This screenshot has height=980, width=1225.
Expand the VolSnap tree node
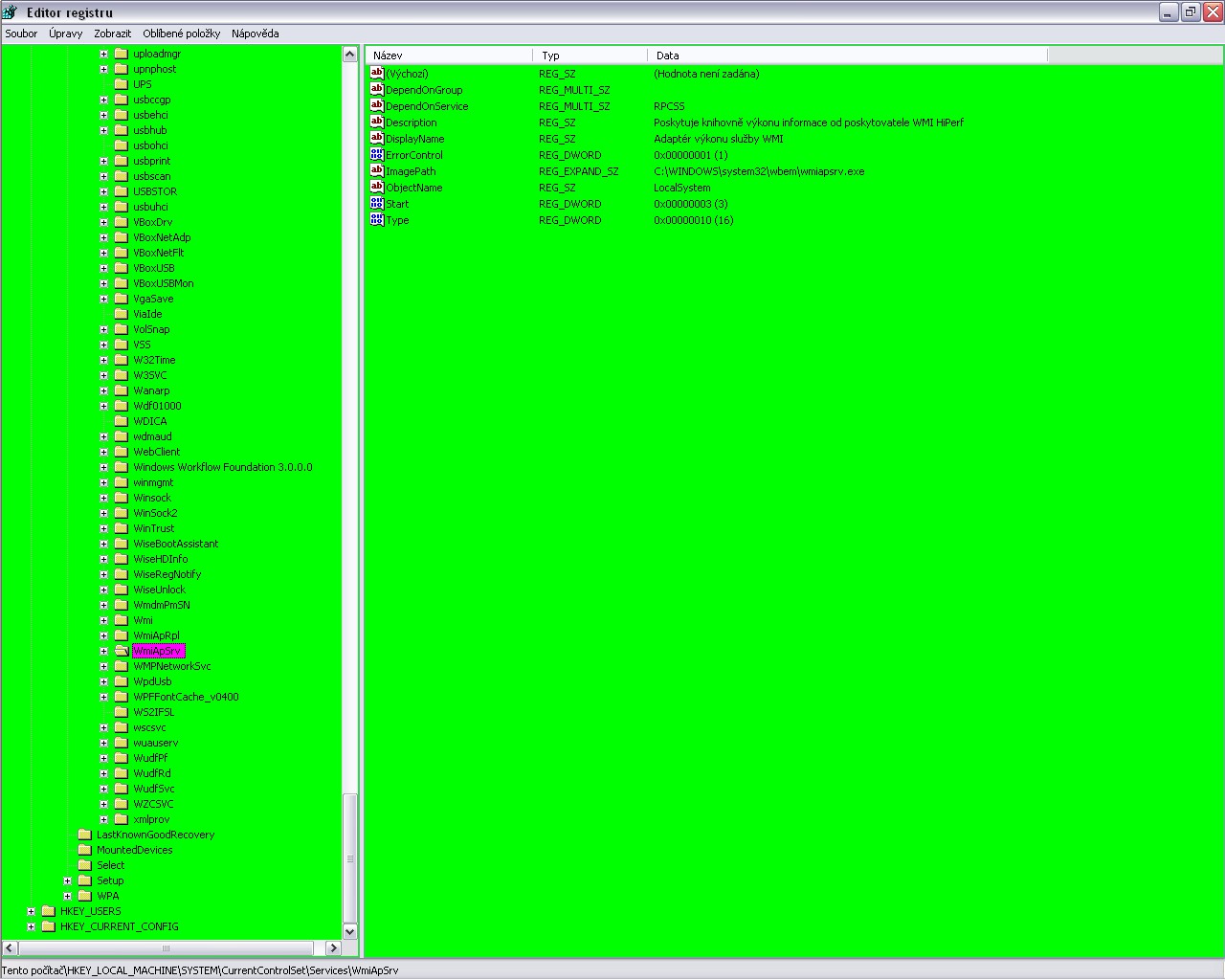tap(104, 329)
